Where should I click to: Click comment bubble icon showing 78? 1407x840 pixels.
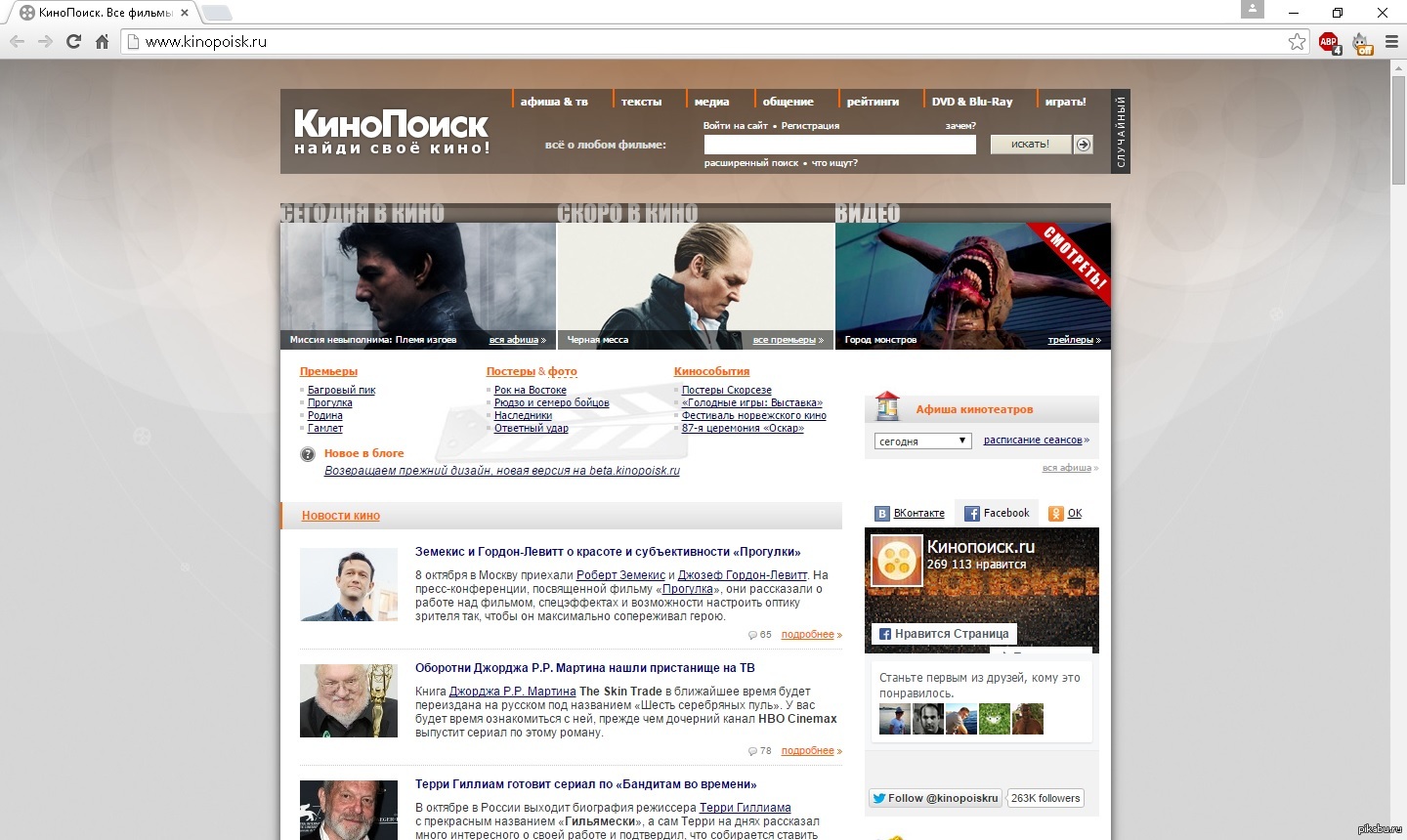coord(752,751)
